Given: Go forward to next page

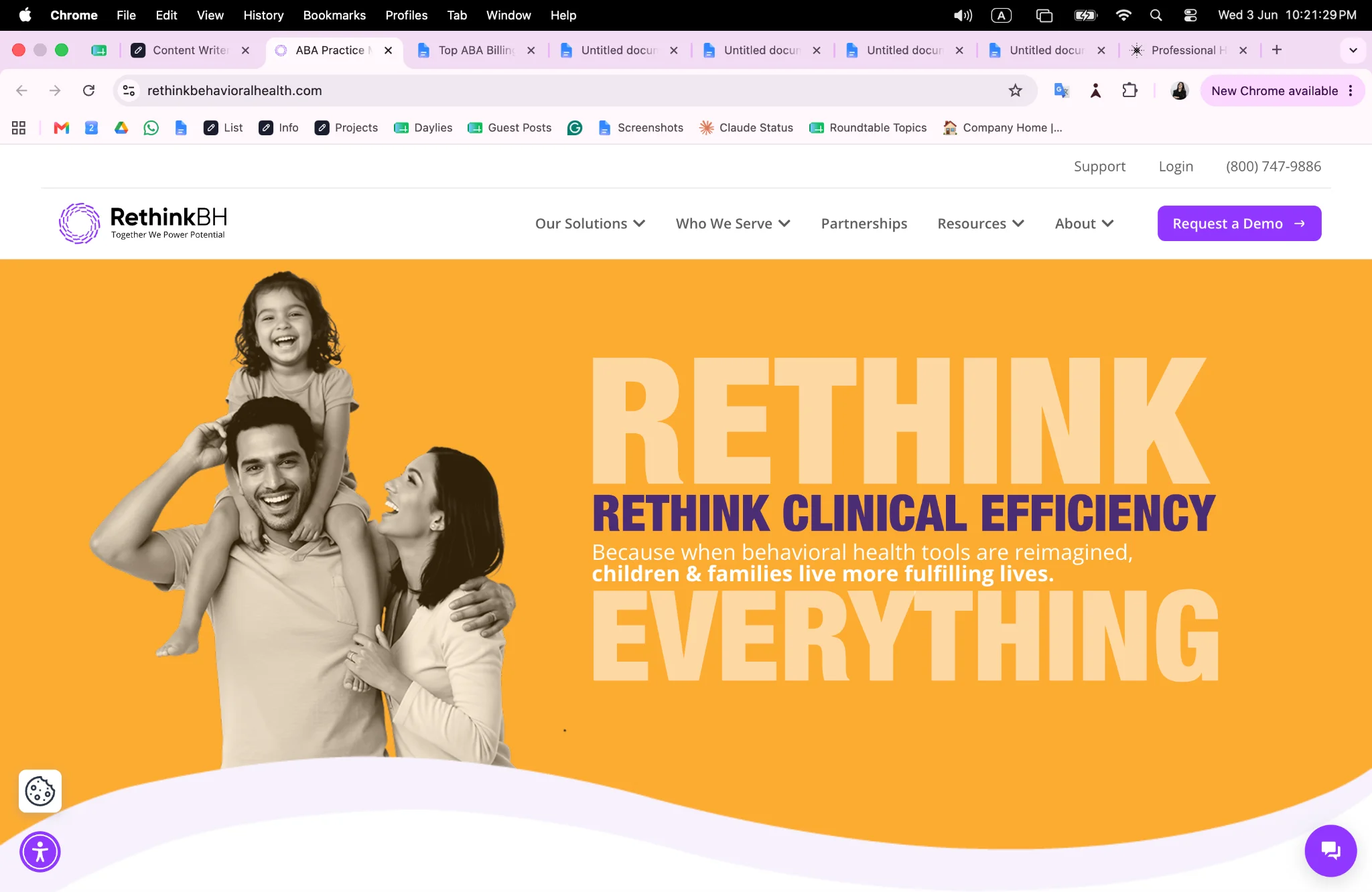Looking at the screenshot, I should click(x=55, y=90).
